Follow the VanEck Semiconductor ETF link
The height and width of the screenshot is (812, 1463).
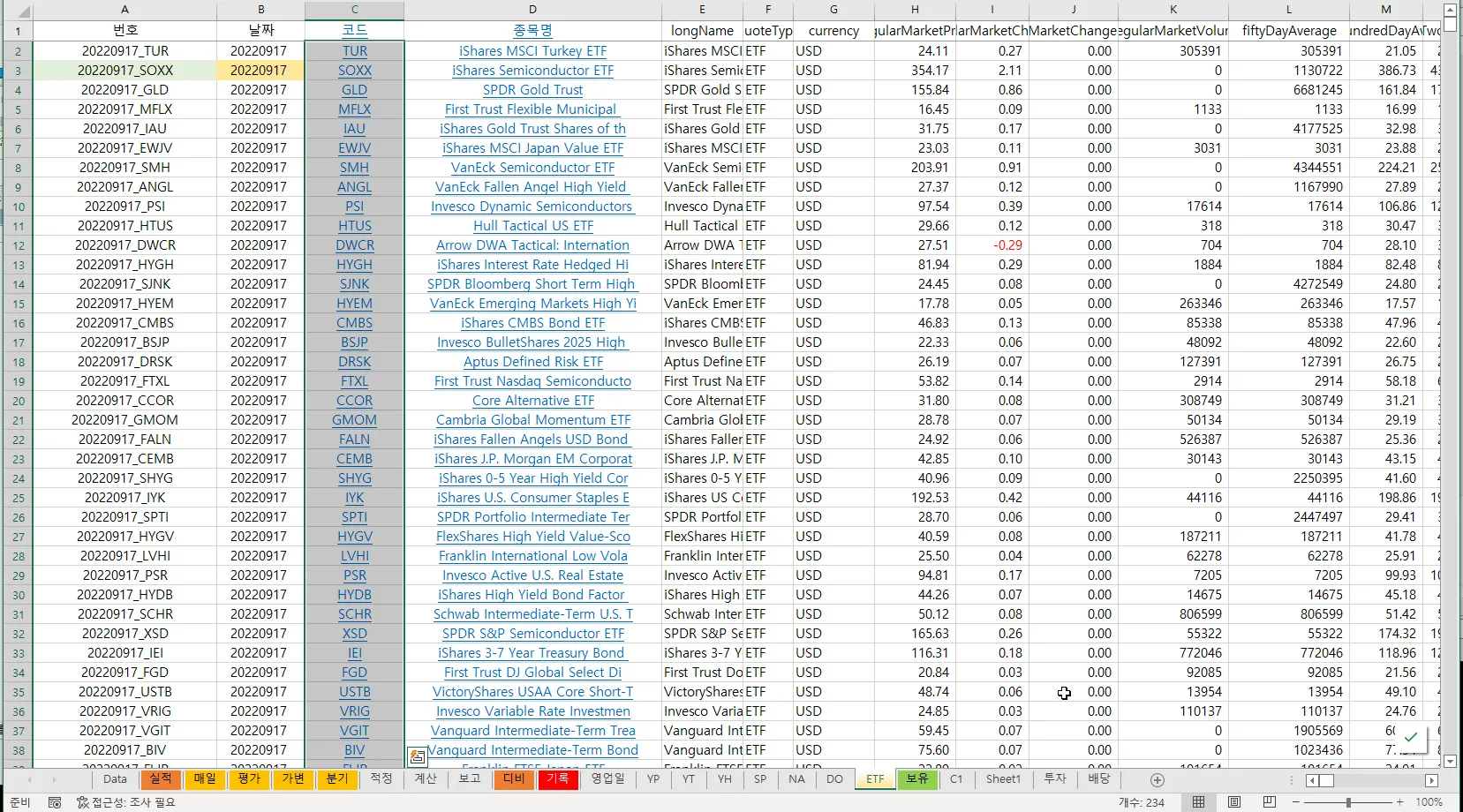tap(533, 168)
